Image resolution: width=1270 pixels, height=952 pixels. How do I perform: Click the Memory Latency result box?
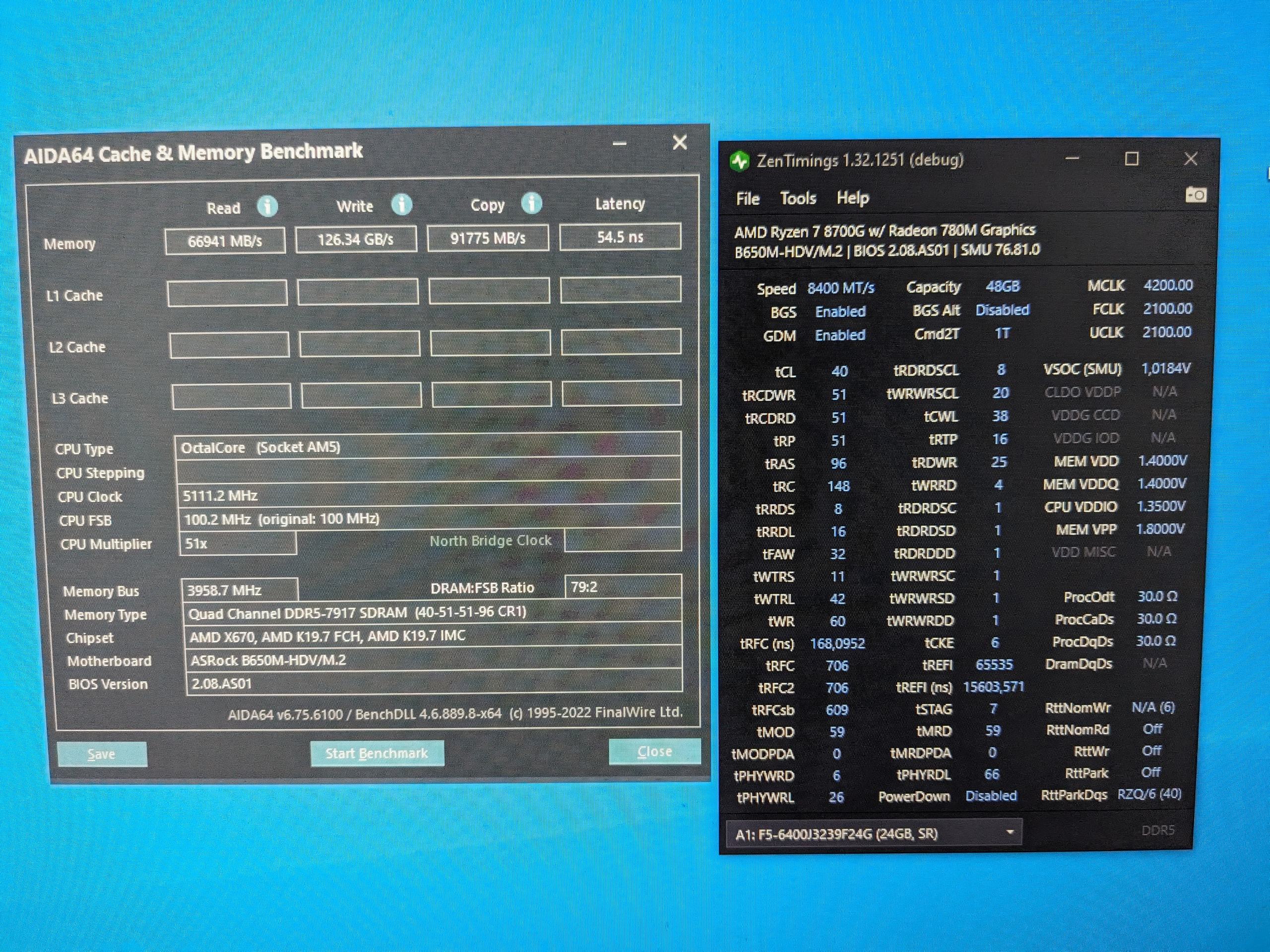point(620,237)
